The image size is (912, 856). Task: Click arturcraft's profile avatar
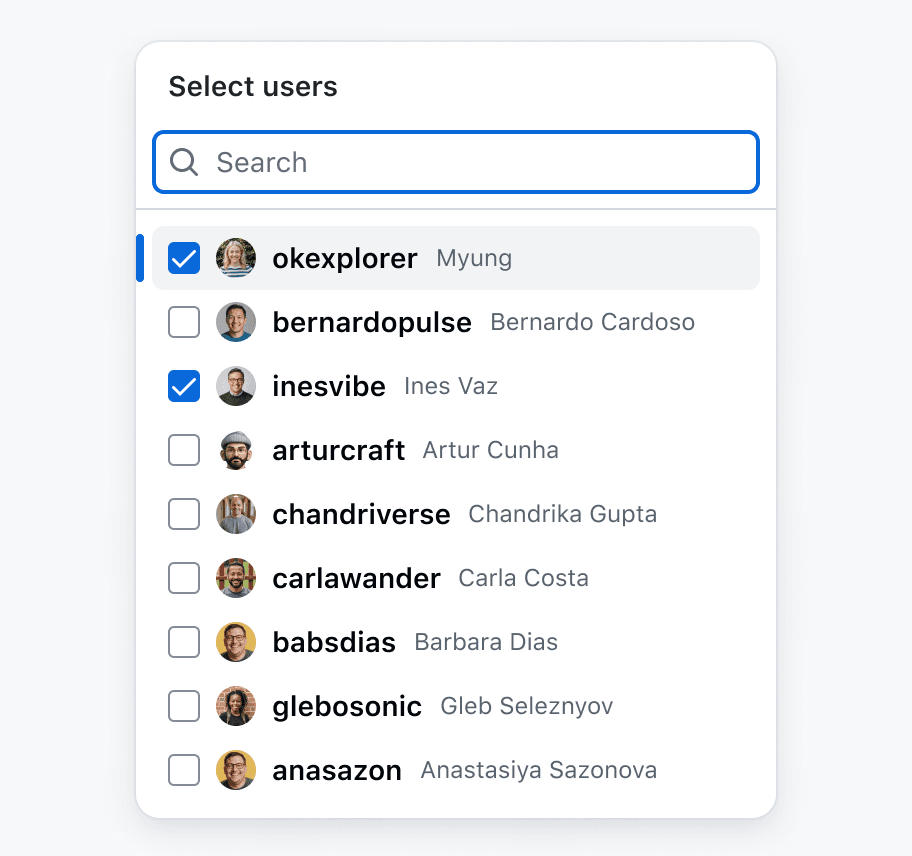tap(236, 450)
